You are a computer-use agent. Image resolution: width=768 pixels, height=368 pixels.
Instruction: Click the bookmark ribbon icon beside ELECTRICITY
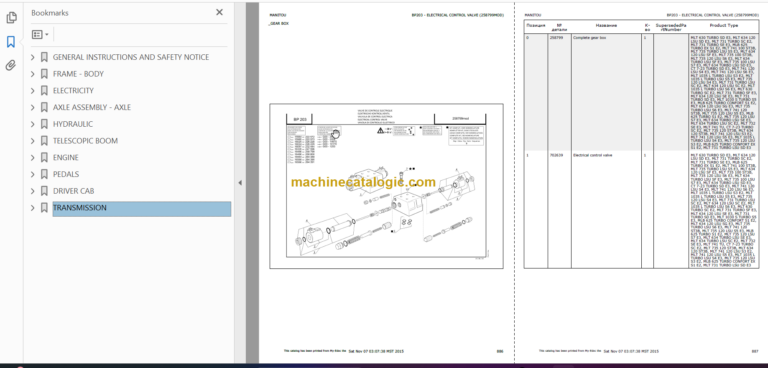44,91
